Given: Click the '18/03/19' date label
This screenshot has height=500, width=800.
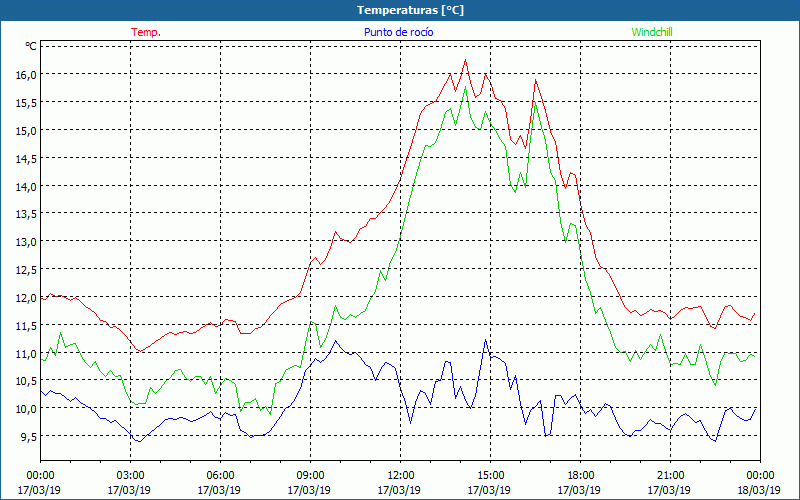Looking at the screenshot, I should pyautogui.click(x=759, y=490).
